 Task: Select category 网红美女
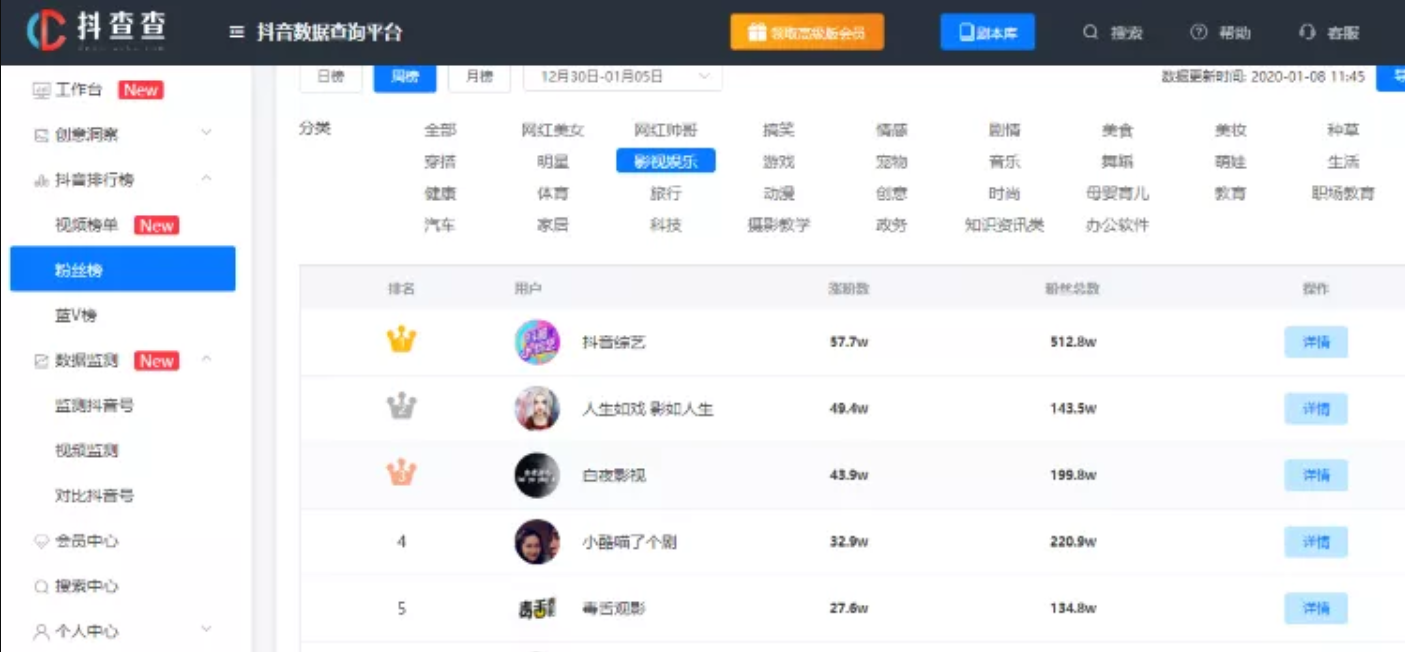click(x=553, y=130)
